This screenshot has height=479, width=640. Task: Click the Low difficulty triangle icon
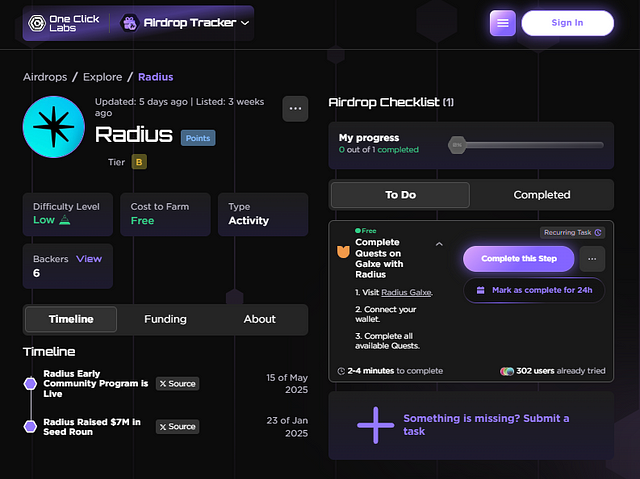point(64,220)
